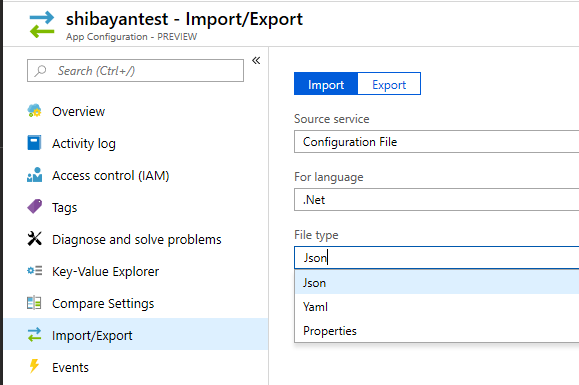Open the Compare Settings menu link
This screenshot has width=579, height=385.
103,303
